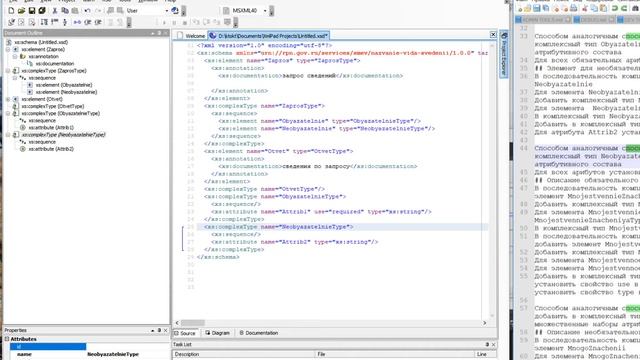Select xs:element (Neobyazatelnie) in outline
The height and width of the screenshot is (360, 640).
(66, 92)
